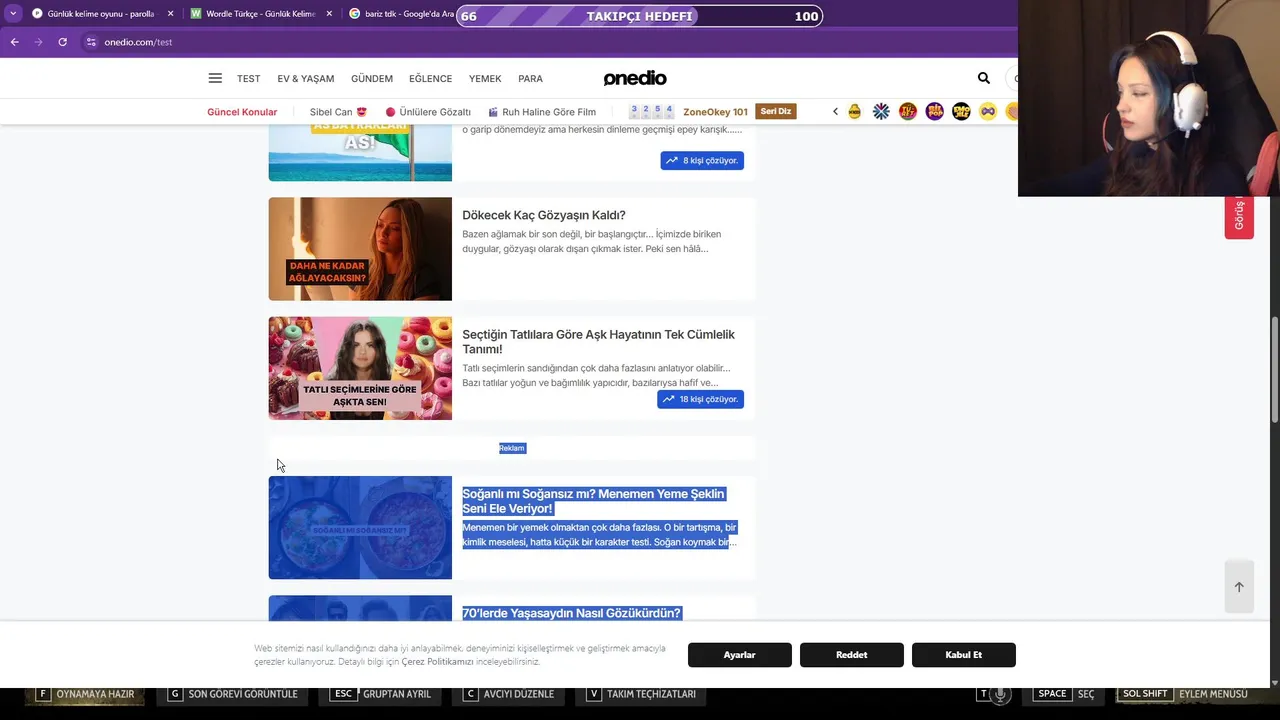Click the page vertical scrollbar thumb
The image size is (1280, 720).
1274,371
